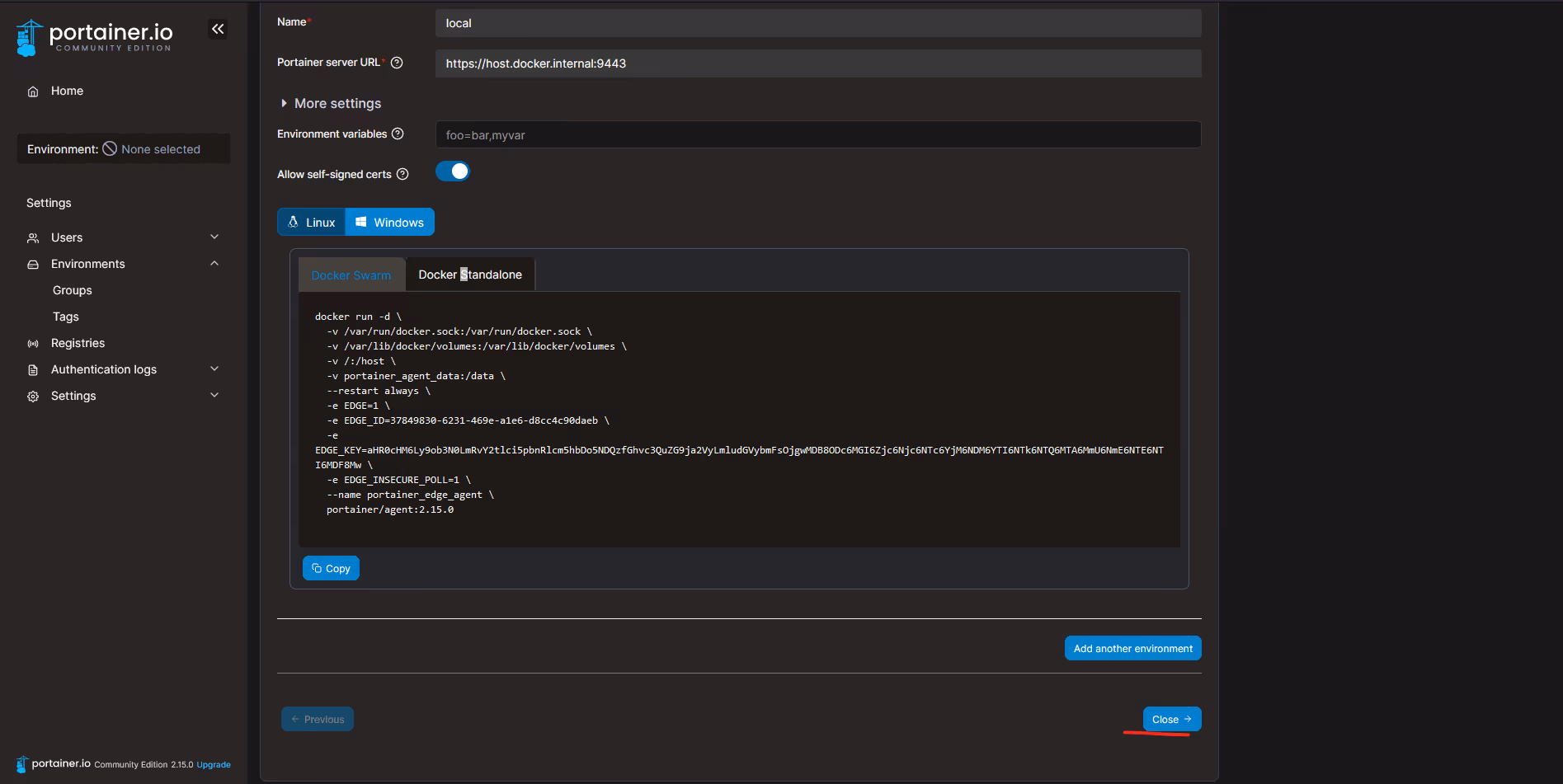Click the Environment None selected box
This screenshot has width=1563, height=784.
click(x=124, y=148)
